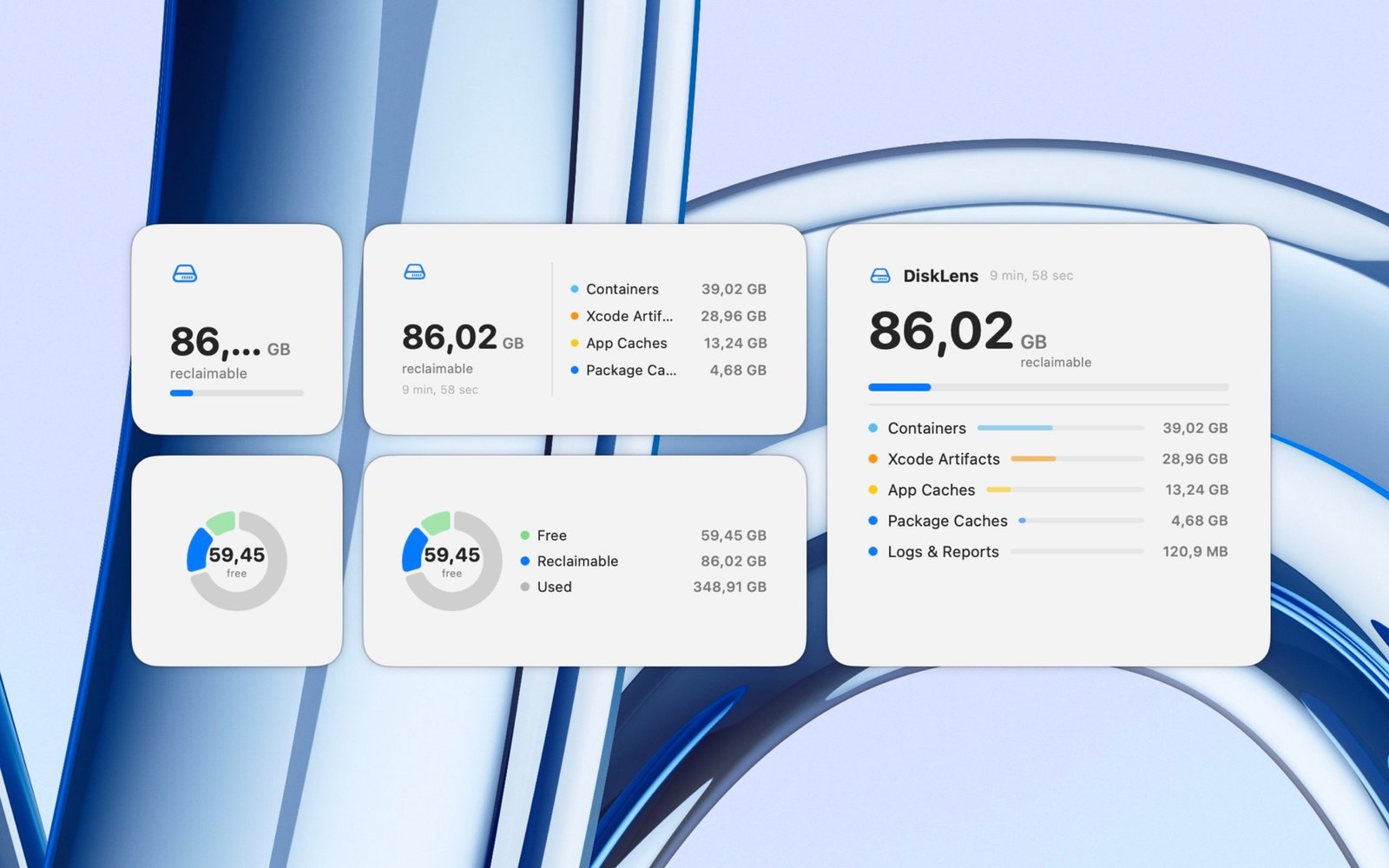
Task: Click the 59,45 free number in small donut widget
Action: tap(237, 555)
